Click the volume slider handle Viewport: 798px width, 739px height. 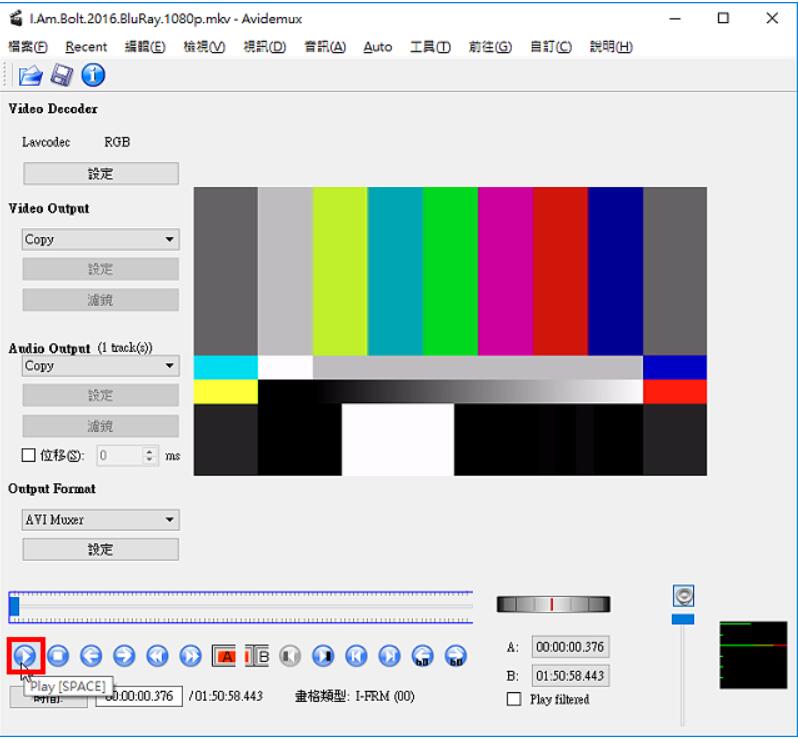(682, 619)
